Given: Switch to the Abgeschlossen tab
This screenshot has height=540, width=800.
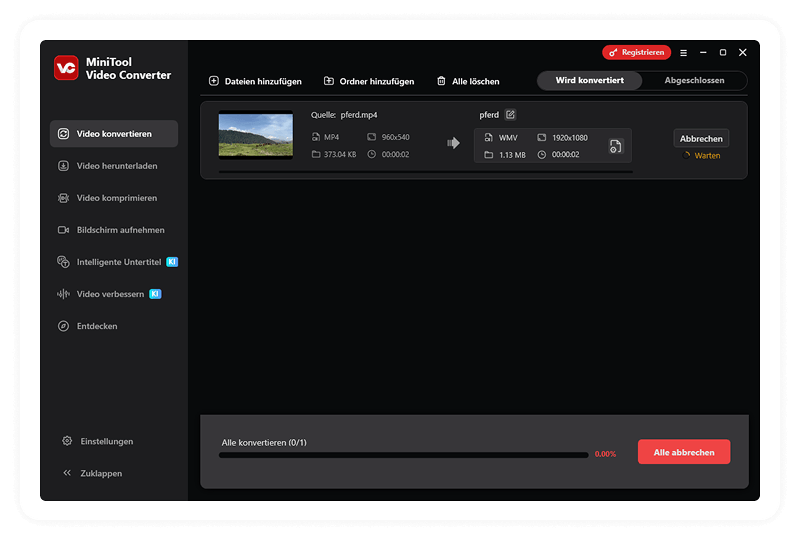Looking at the screenshot, I should pyautogui.click(x=694, y=81).
